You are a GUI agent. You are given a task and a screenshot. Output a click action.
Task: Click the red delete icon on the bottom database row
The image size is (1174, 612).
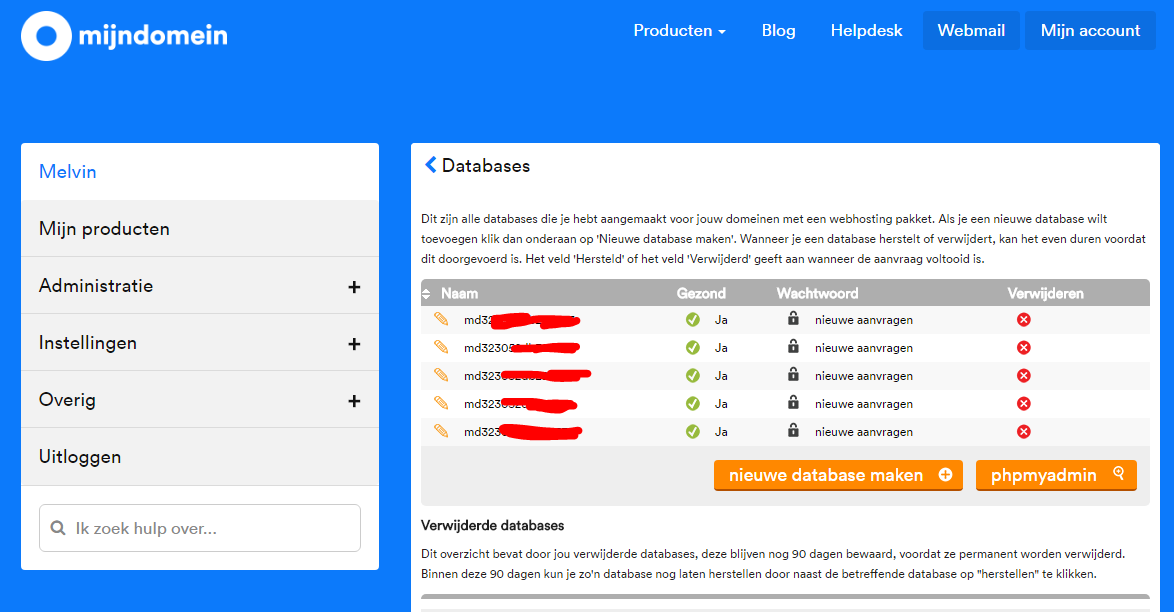tap(1023, 431)
